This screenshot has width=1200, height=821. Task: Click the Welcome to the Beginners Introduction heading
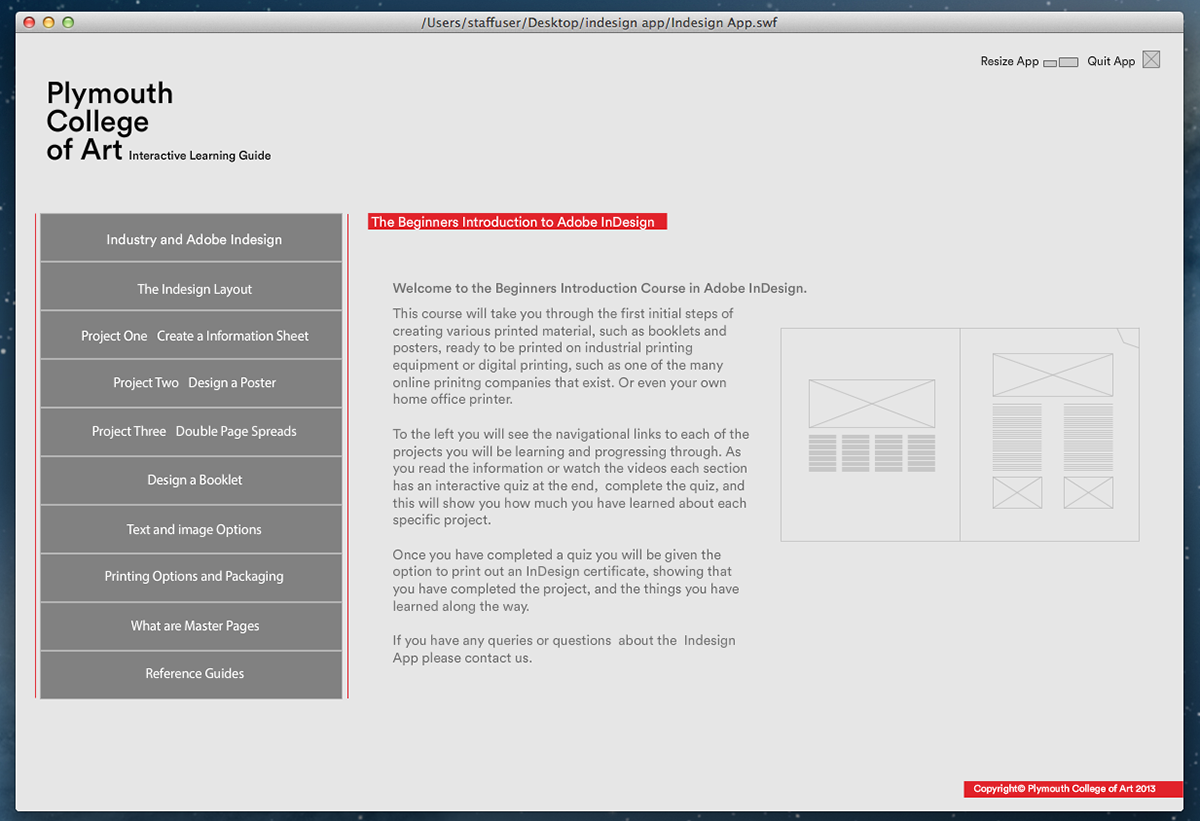[600, 288]
